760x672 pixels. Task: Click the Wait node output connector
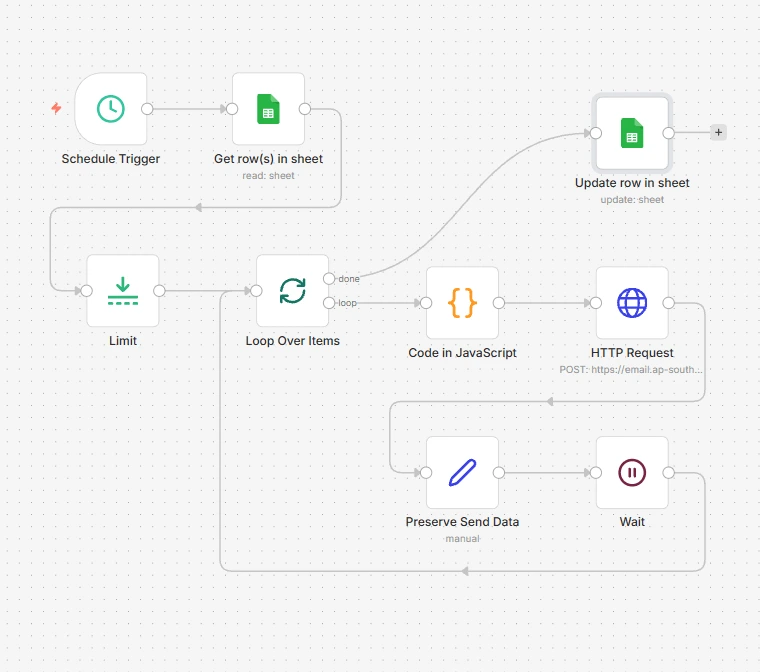pyautogui.click(x=669, y=473)
